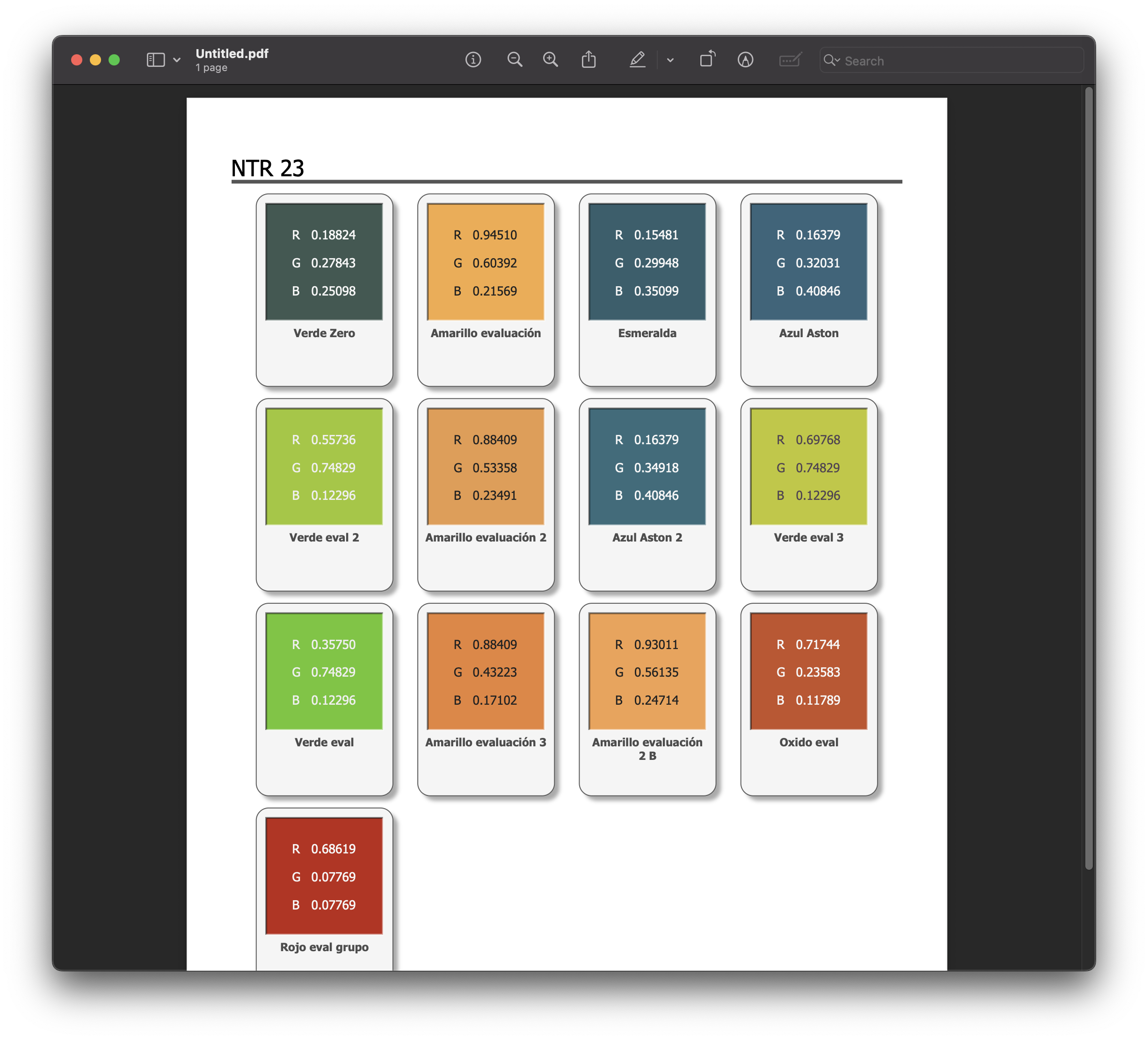Rotate the page with the Rotate icon
1148x1040 pixels.
(707, 60)
